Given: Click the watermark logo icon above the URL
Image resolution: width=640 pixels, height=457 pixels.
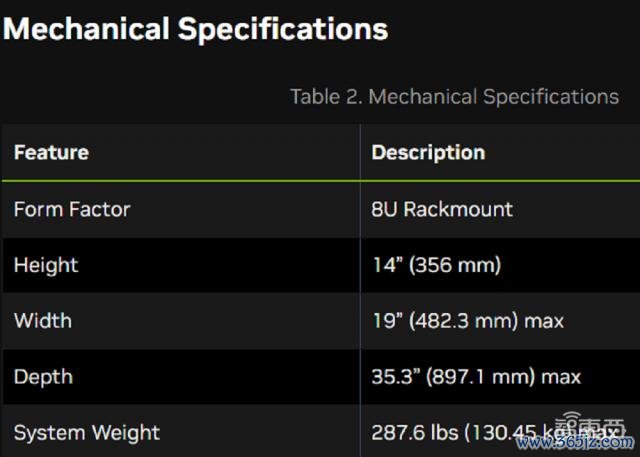Looking at the screenshot, I should 594,424.
